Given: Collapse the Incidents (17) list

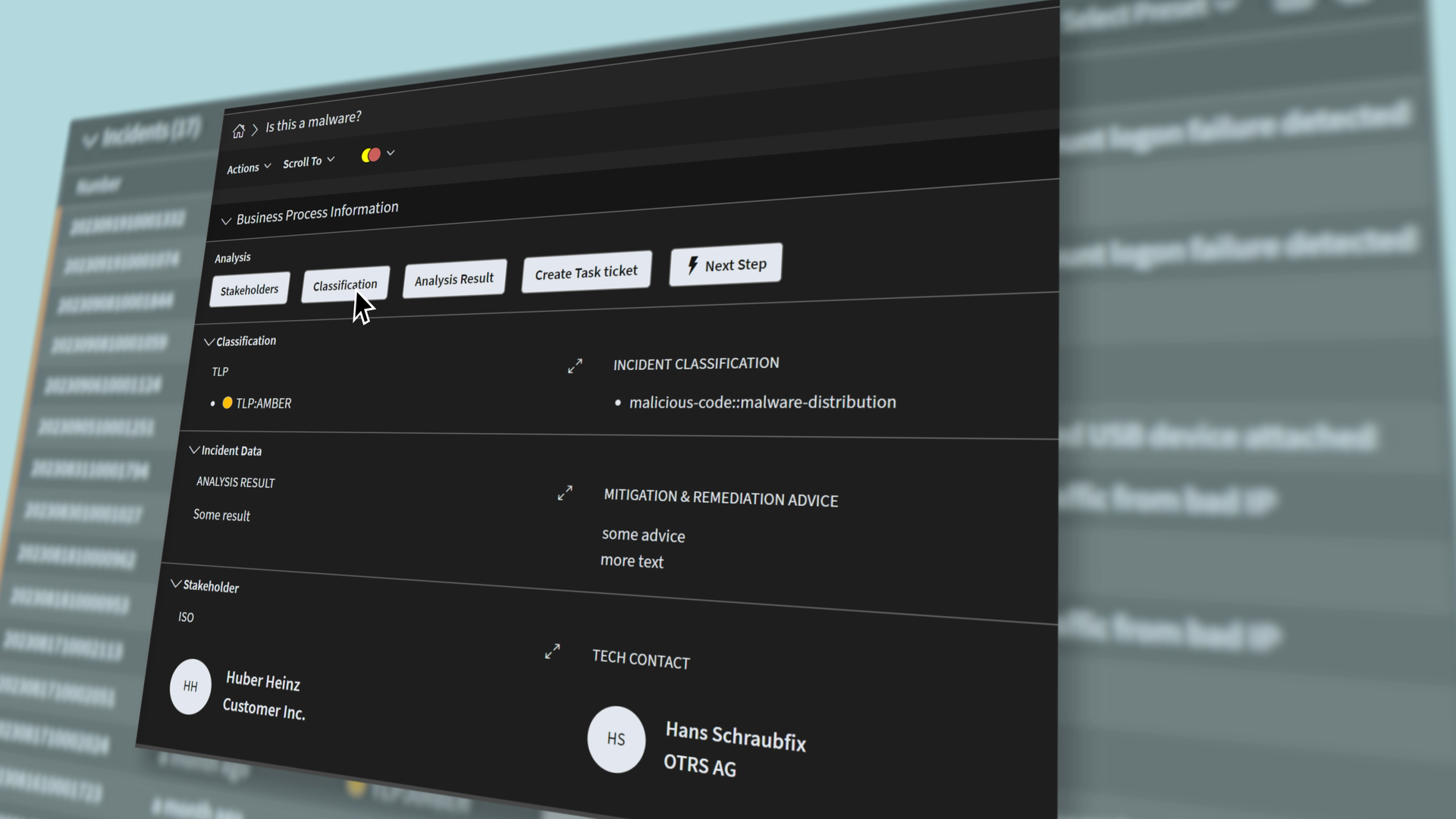Looking at the screenshot, I should (89, 141).
